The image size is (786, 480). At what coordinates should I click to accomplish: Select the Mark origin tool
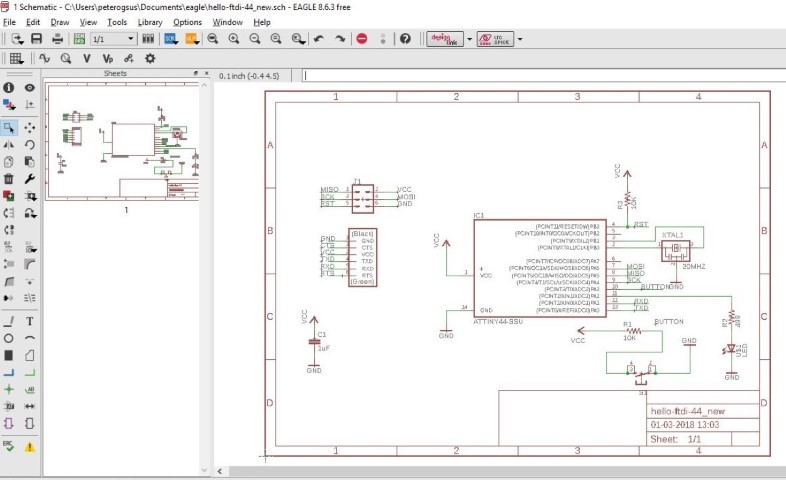30,105
